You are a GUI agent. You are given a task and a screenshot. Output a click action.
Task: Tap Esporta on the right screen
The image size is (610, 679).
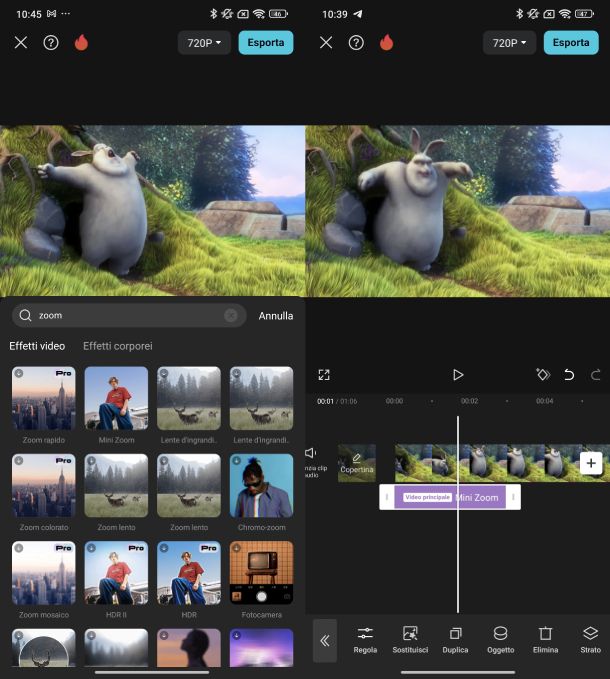click(571, 42)
